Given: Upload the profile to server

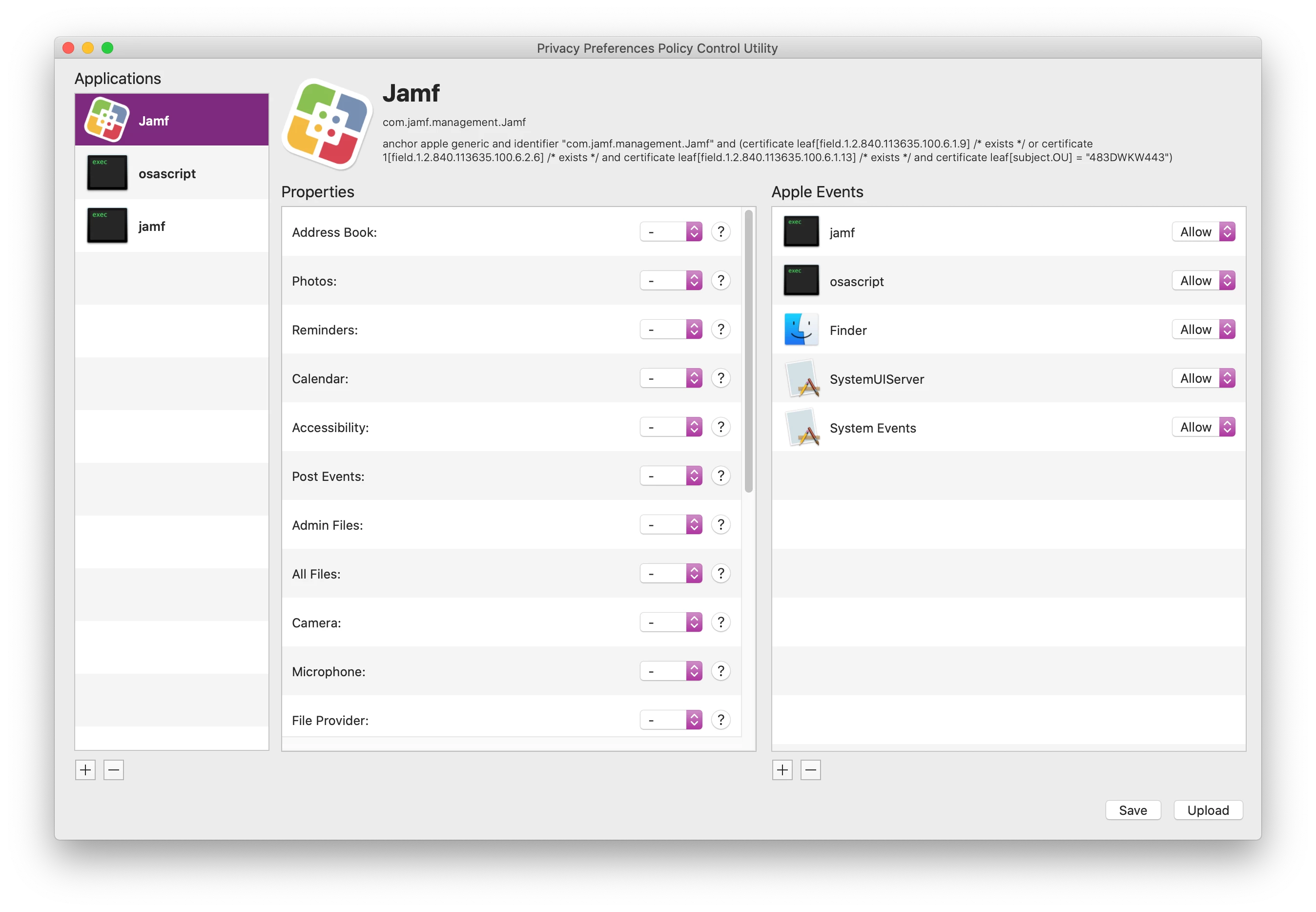Looking at the screenshot, I should pyautogui.click(x=1208, y=810).
